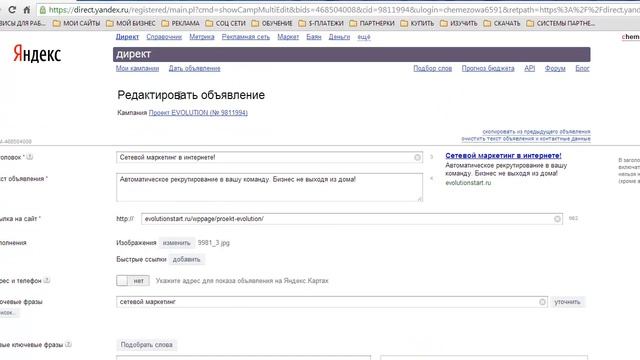Click the browser address bar
This screenshot has width=640, height=360.
339,10
